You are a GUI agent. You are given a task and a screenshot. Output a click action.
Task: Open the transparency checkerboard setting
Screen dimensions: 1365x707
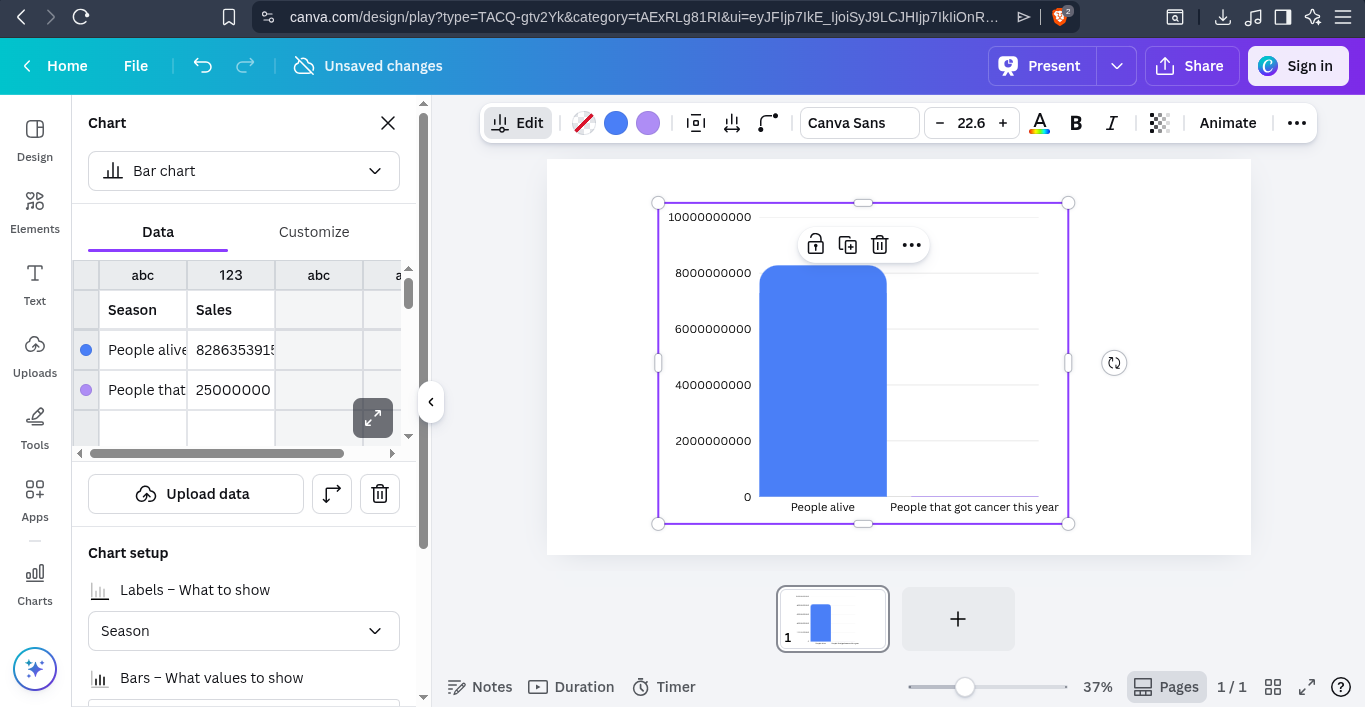[1159, 123]
